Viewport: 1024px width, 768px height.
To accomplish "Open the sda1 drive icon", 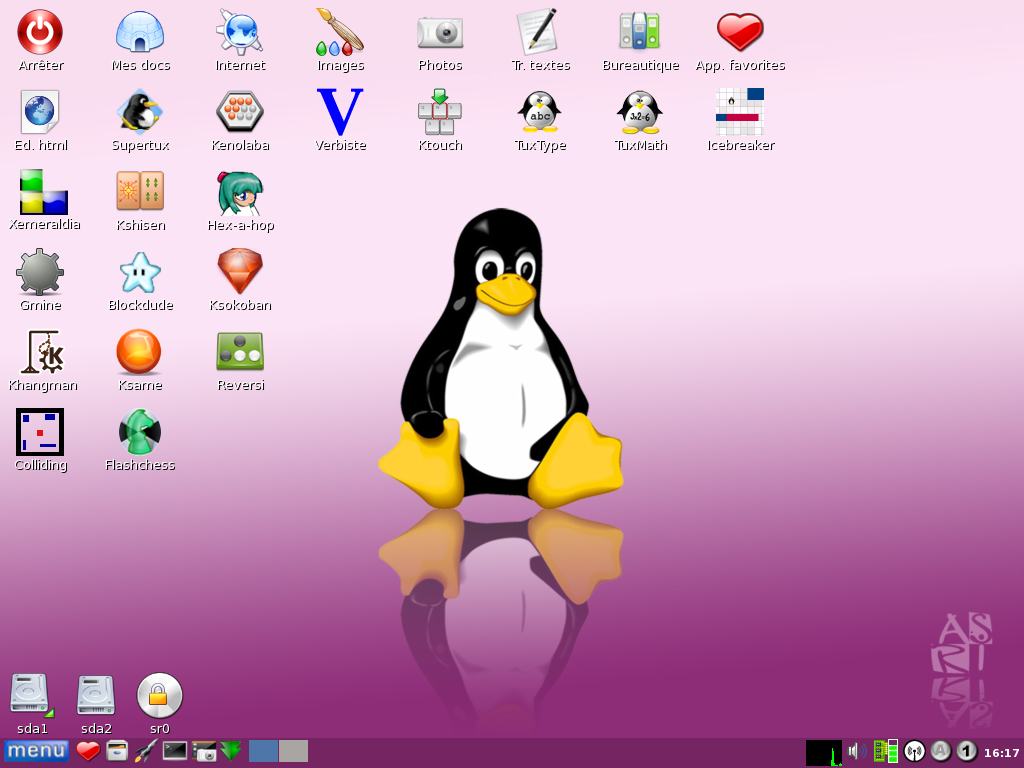I will click(31, 695).
